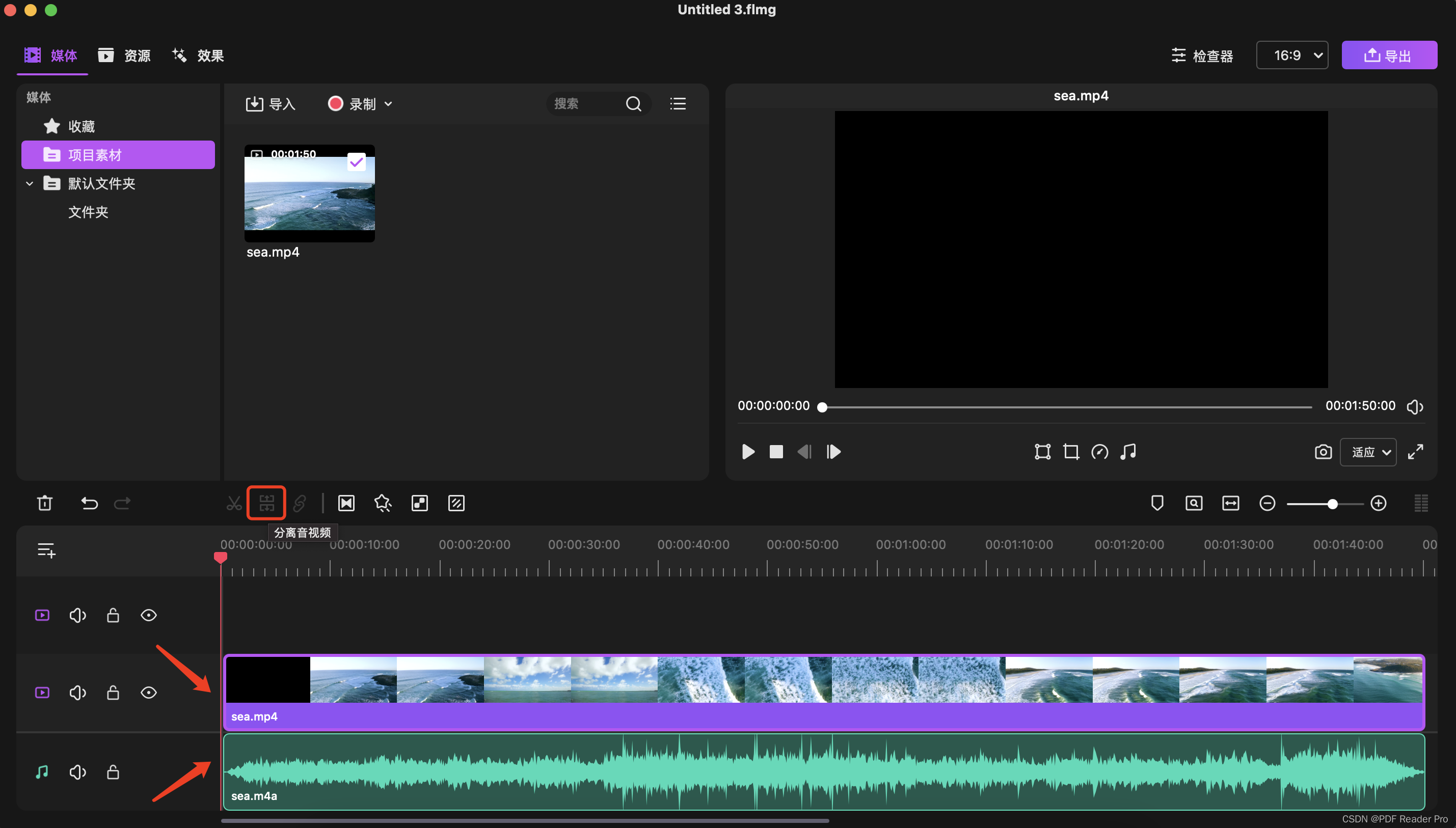
Task: Select the scissors split tool
Action: pyautogui.click(x=234, y=503)
